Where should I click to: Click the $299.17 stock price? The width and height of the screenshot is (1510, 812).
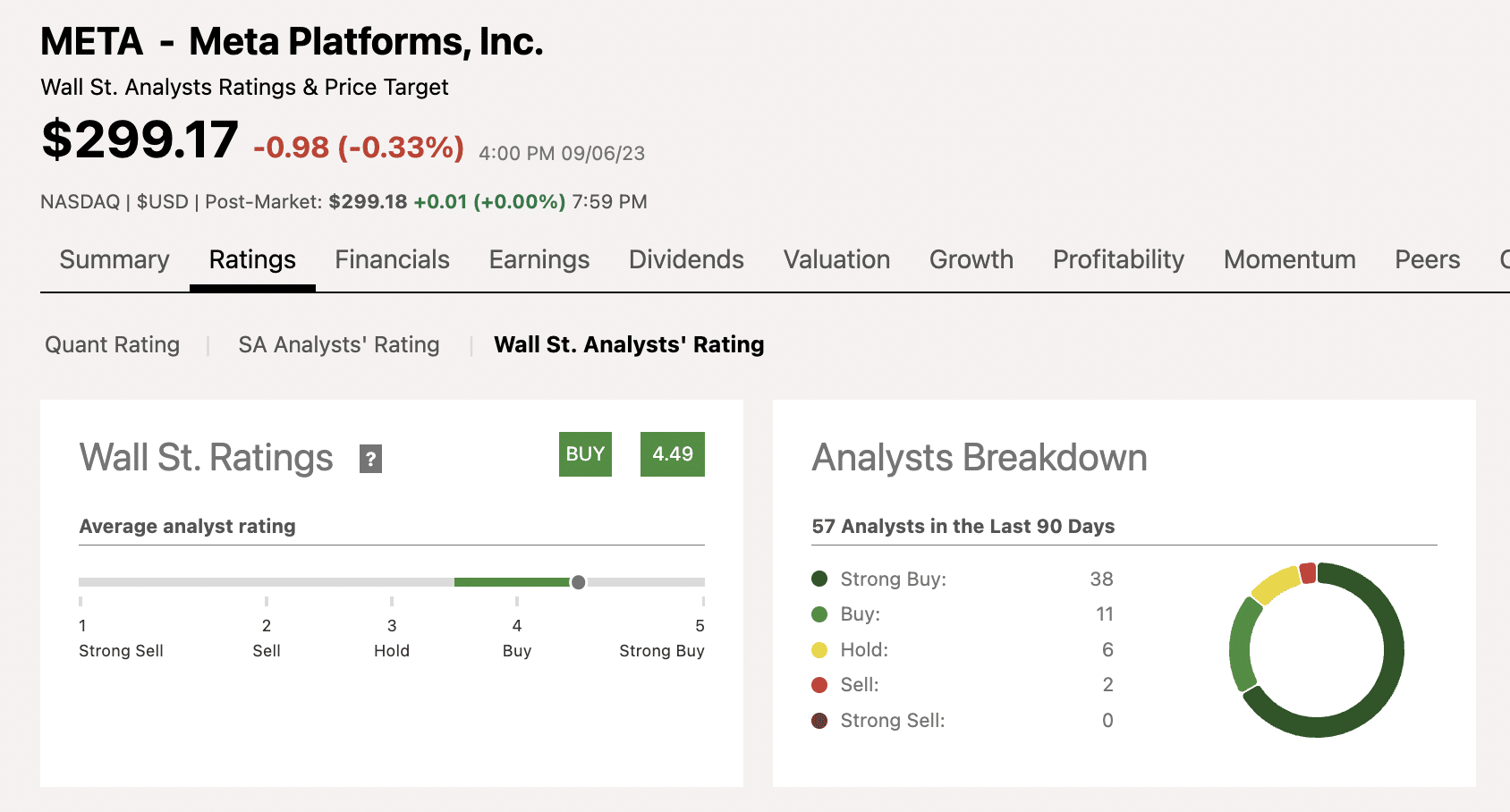[x=140, y=140]
